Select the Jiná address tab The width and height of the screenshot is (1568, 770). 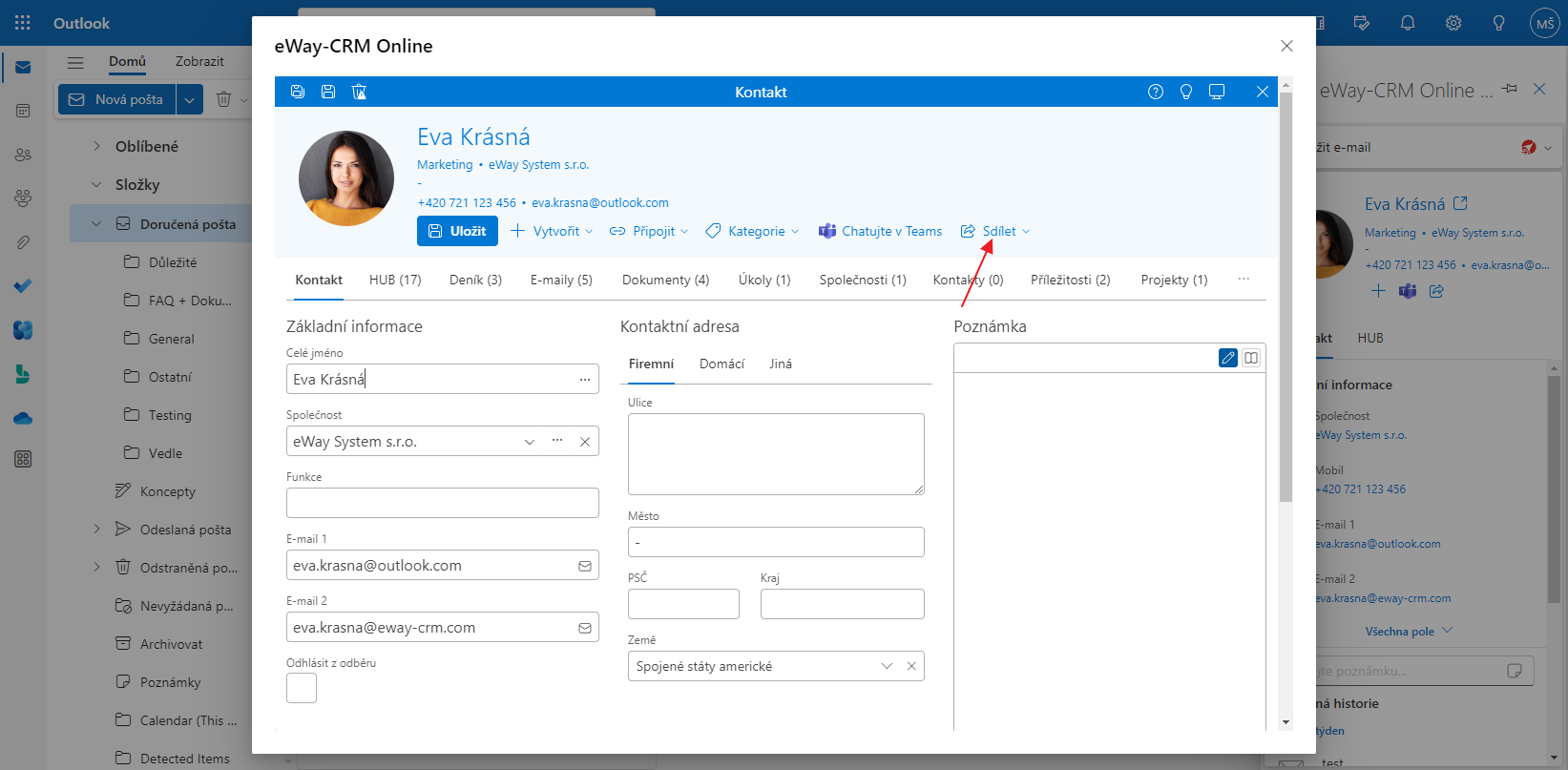(x=781, y=364)
